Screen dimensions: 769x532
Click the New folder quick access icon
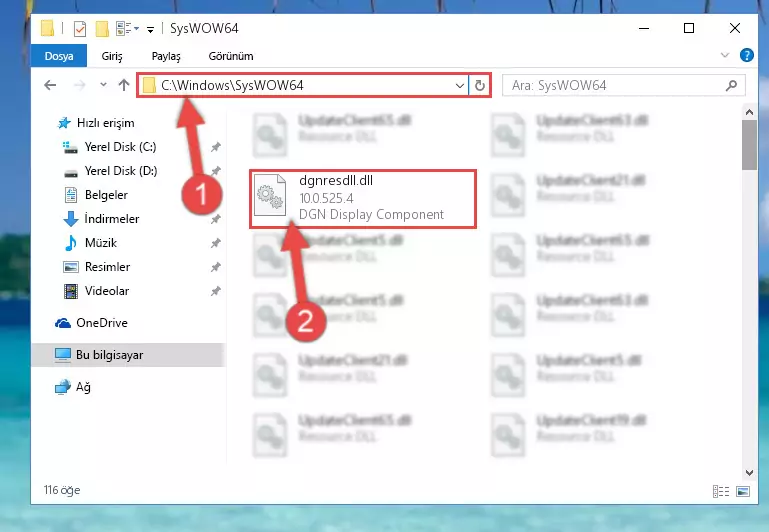(x=102, y=28)
